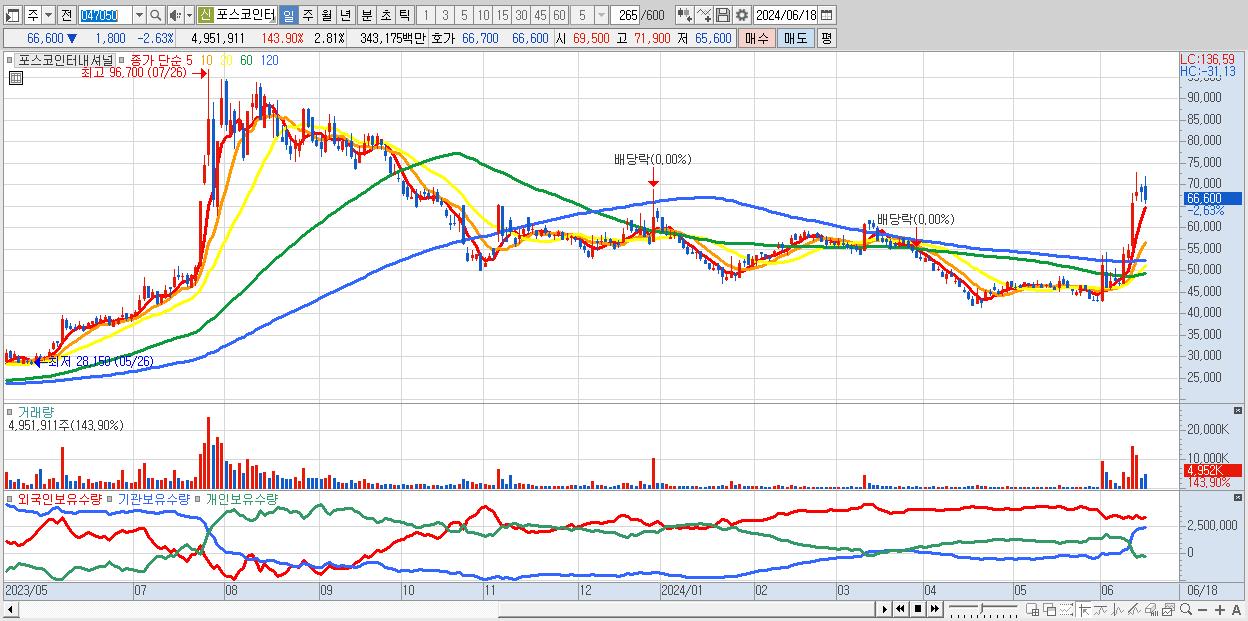Select the 주 weekly period tab

tap(307, 15)
